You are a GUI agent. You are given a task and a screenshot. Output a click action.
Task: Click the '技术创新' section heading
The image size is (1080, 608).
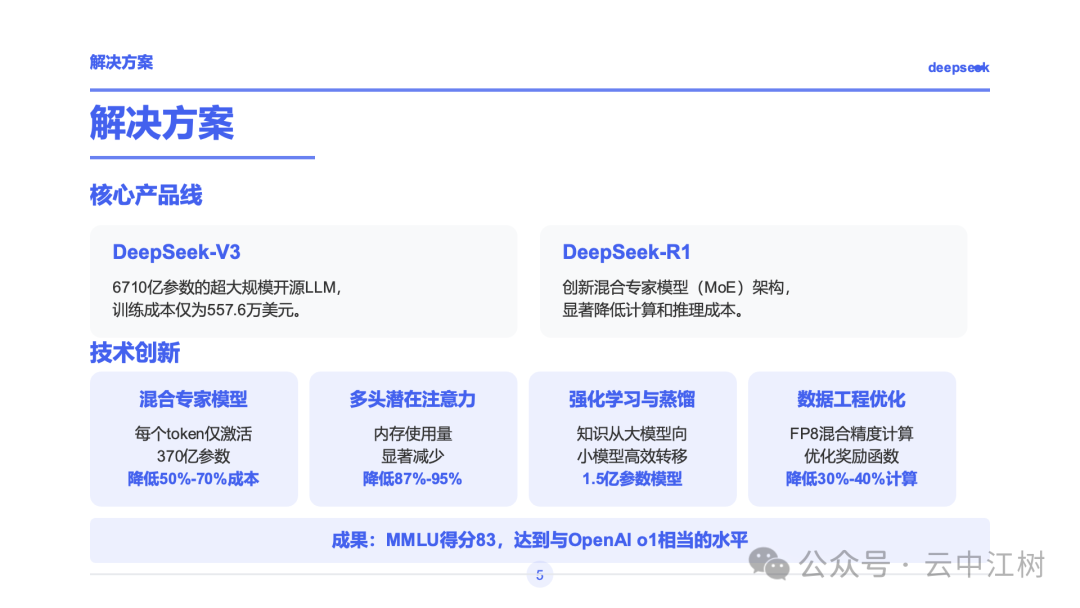tap(135, 353)
